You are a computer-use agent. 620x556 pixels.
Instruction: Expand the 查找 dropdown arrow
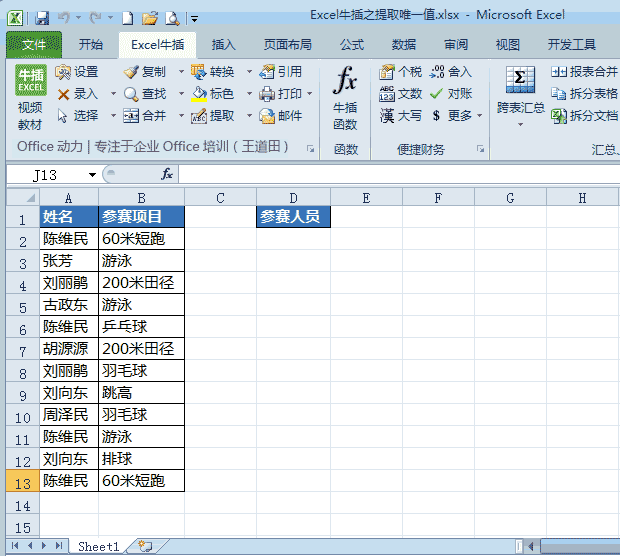(181, 94)
